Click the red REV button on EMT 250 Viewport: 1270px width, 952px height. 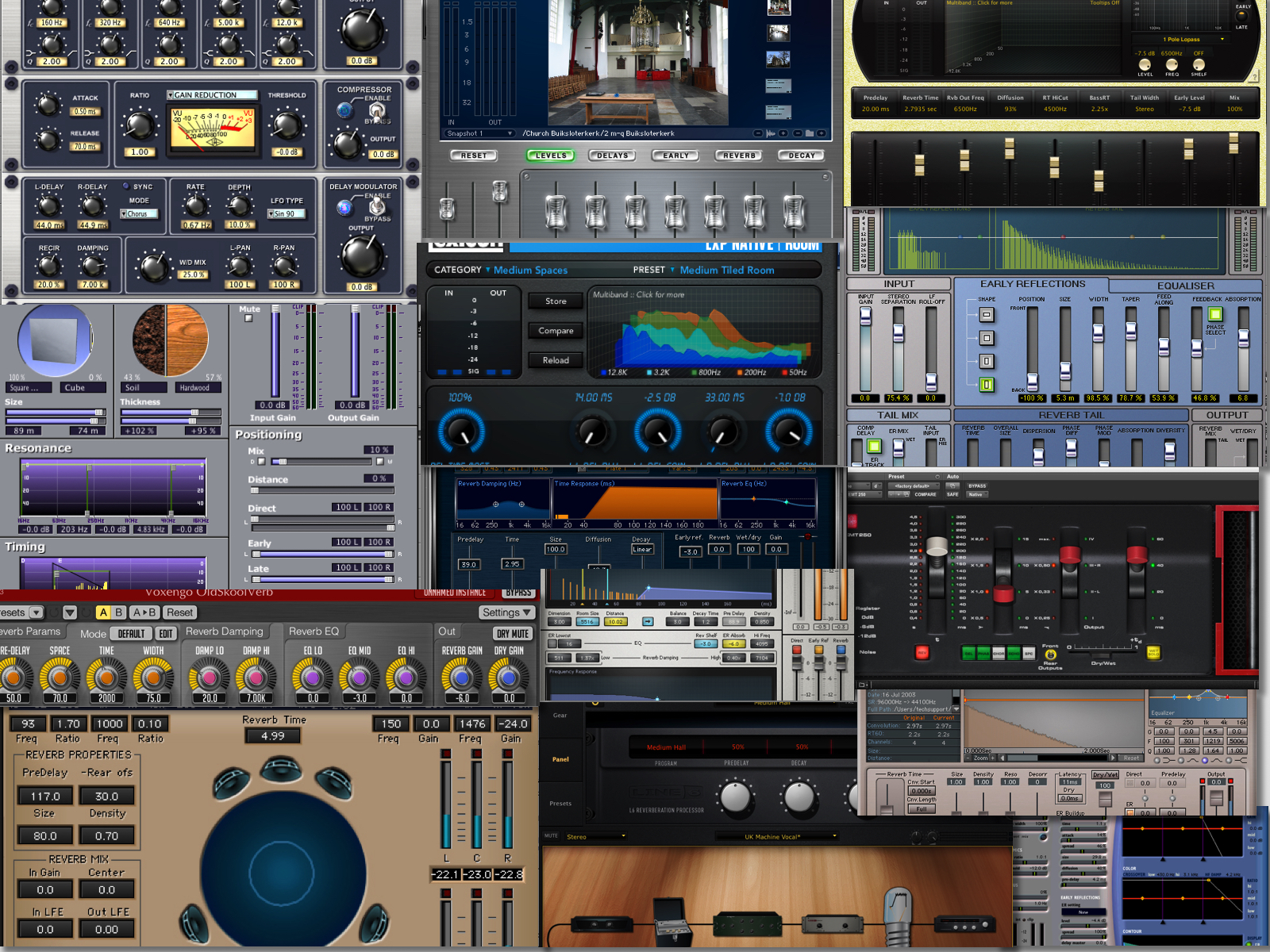[922, 652]
